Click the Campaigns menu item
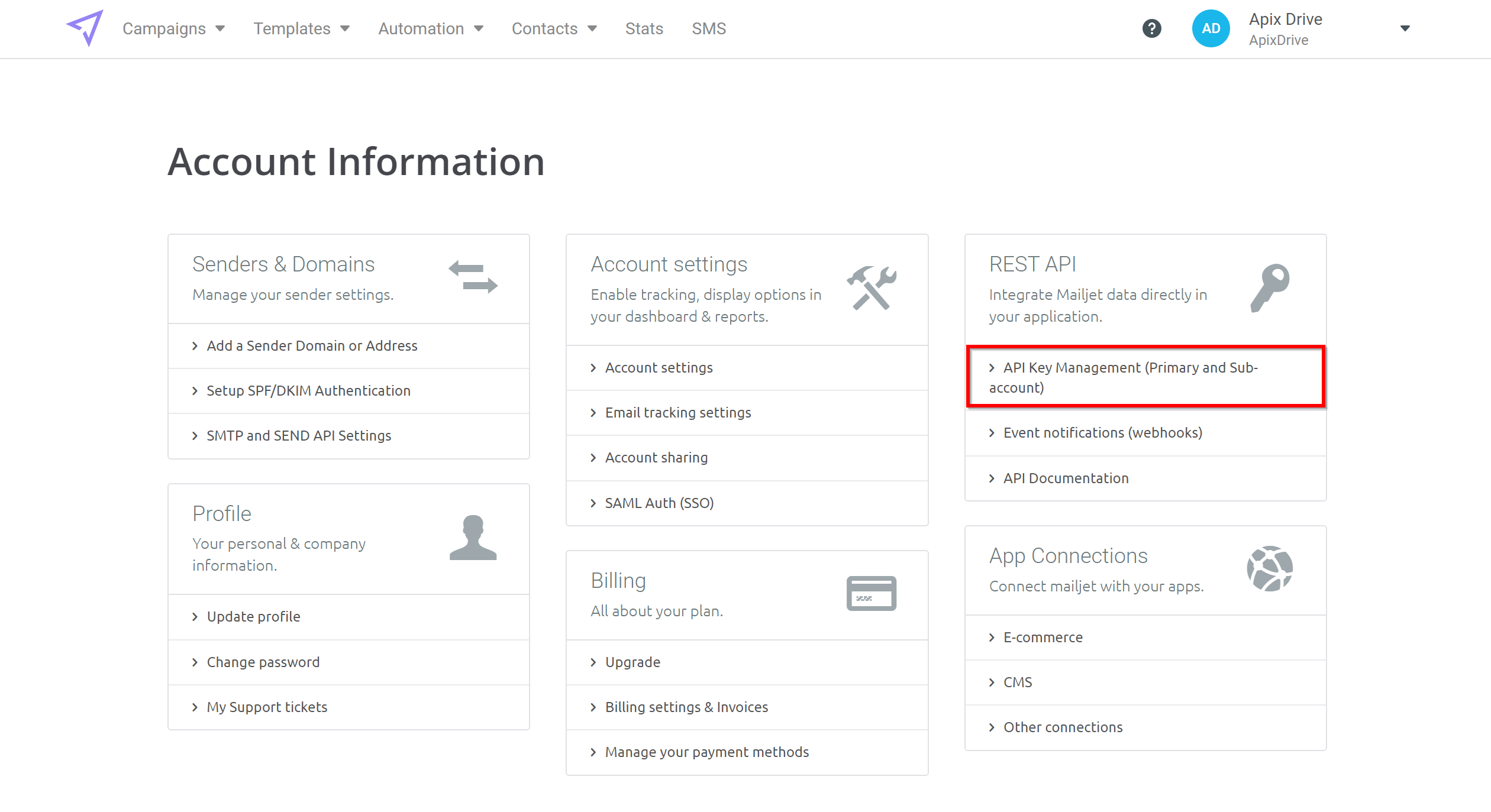The image size is (1491, 812). pos(163,28)
